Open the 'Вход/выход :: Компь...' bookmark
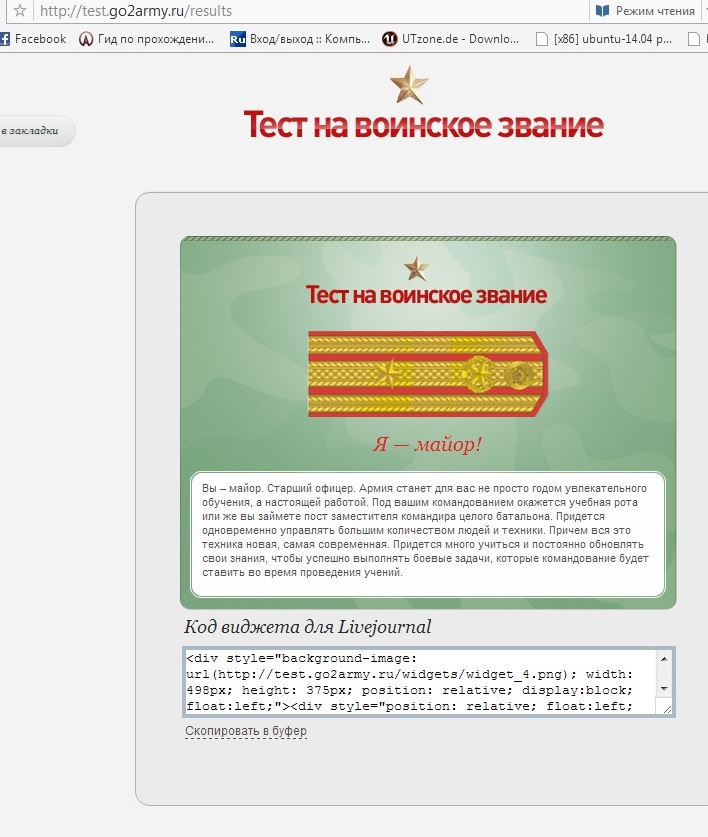 pos(300,39)
